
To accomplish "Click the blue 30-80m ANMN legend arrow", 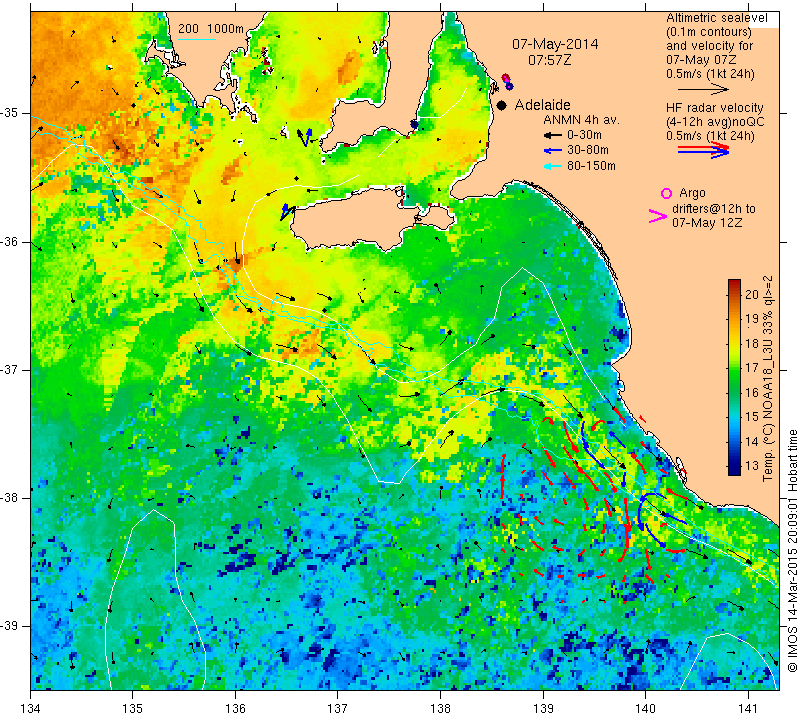I will point(553,151).
